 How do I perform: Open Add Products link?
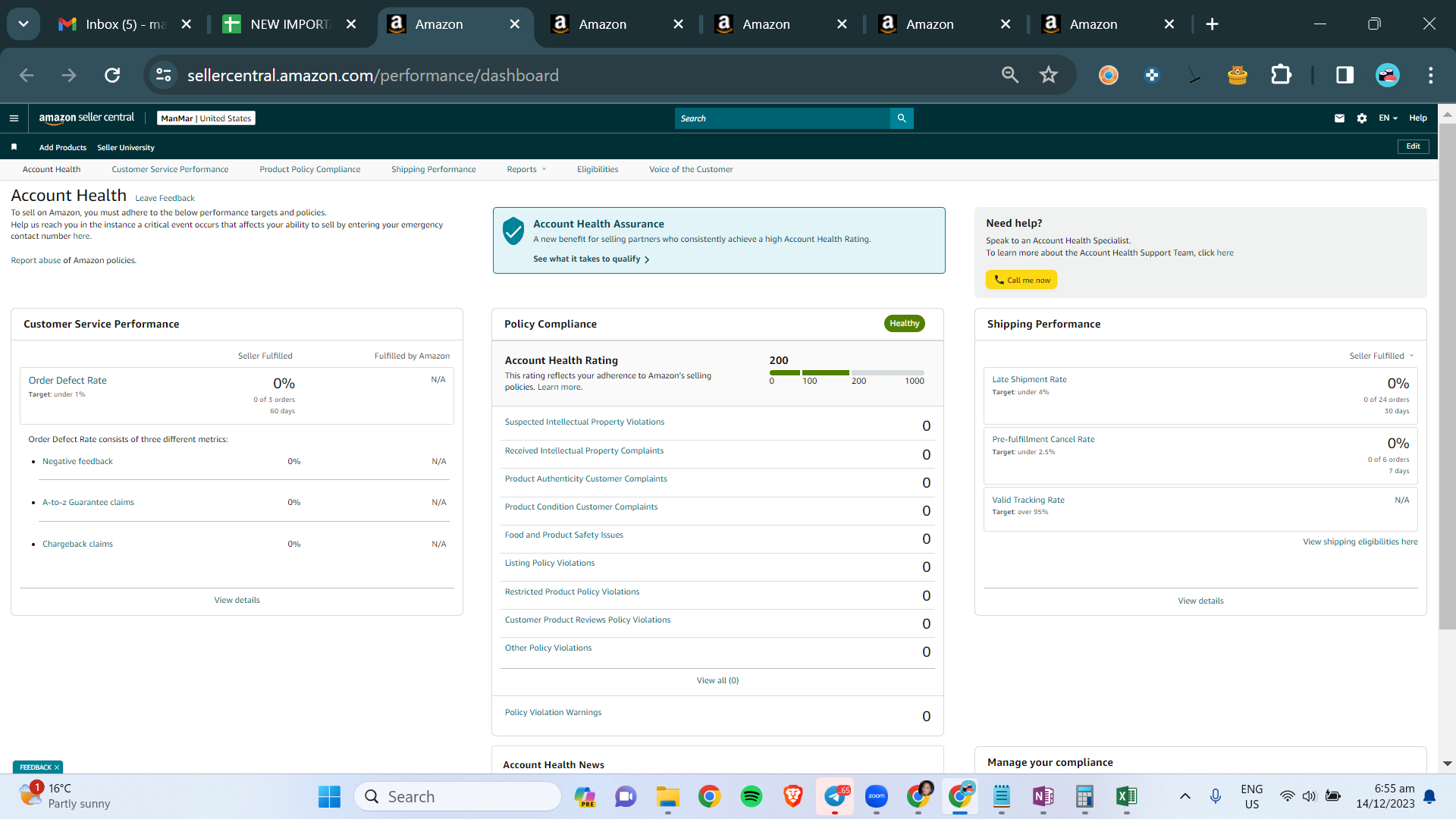point(63,148)
